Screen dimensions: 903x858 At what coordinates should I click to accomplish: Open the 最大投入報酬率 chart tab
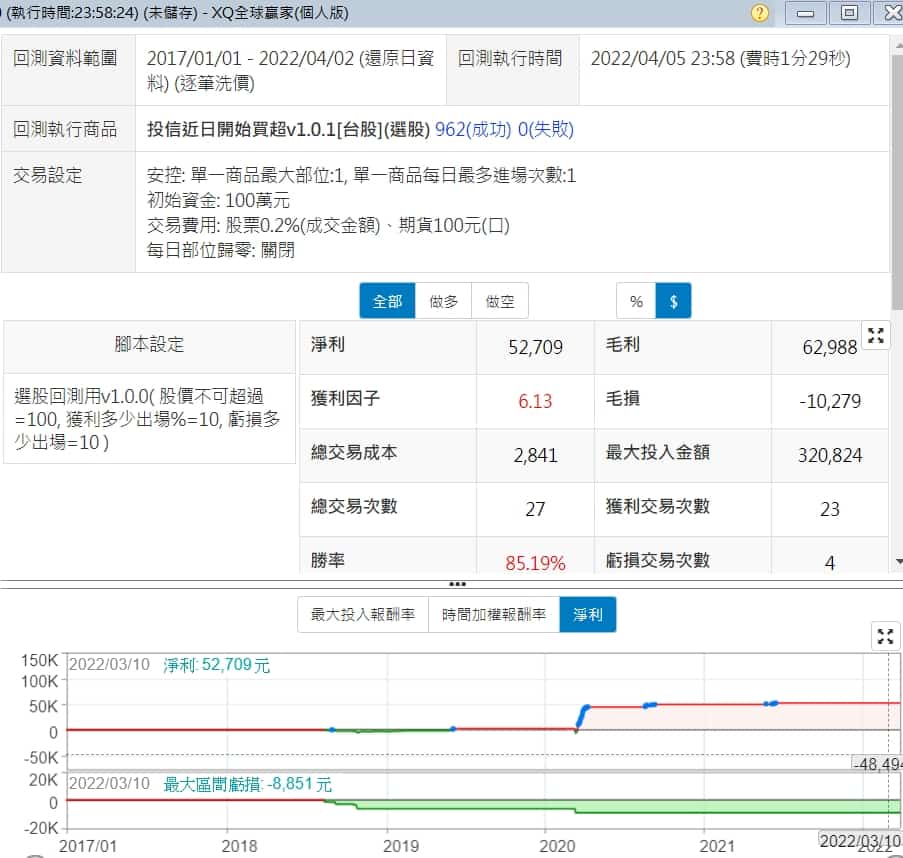pos(363,615)
